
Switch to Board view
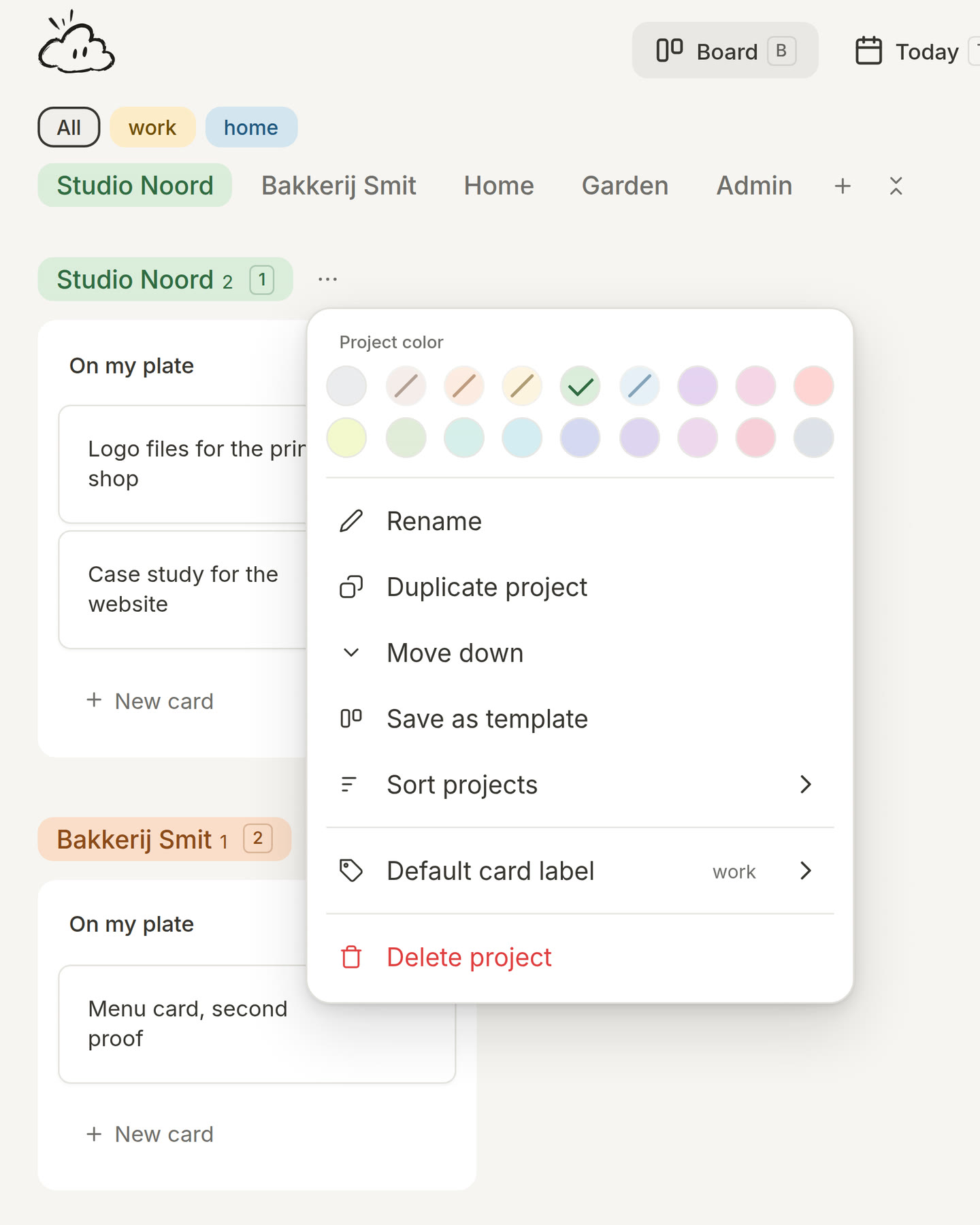coord(725,51)
